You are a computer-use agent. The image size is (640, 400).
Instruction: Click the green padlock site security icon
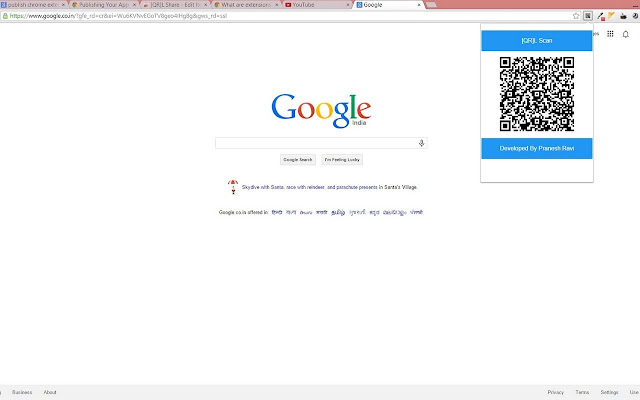(5, 16)
